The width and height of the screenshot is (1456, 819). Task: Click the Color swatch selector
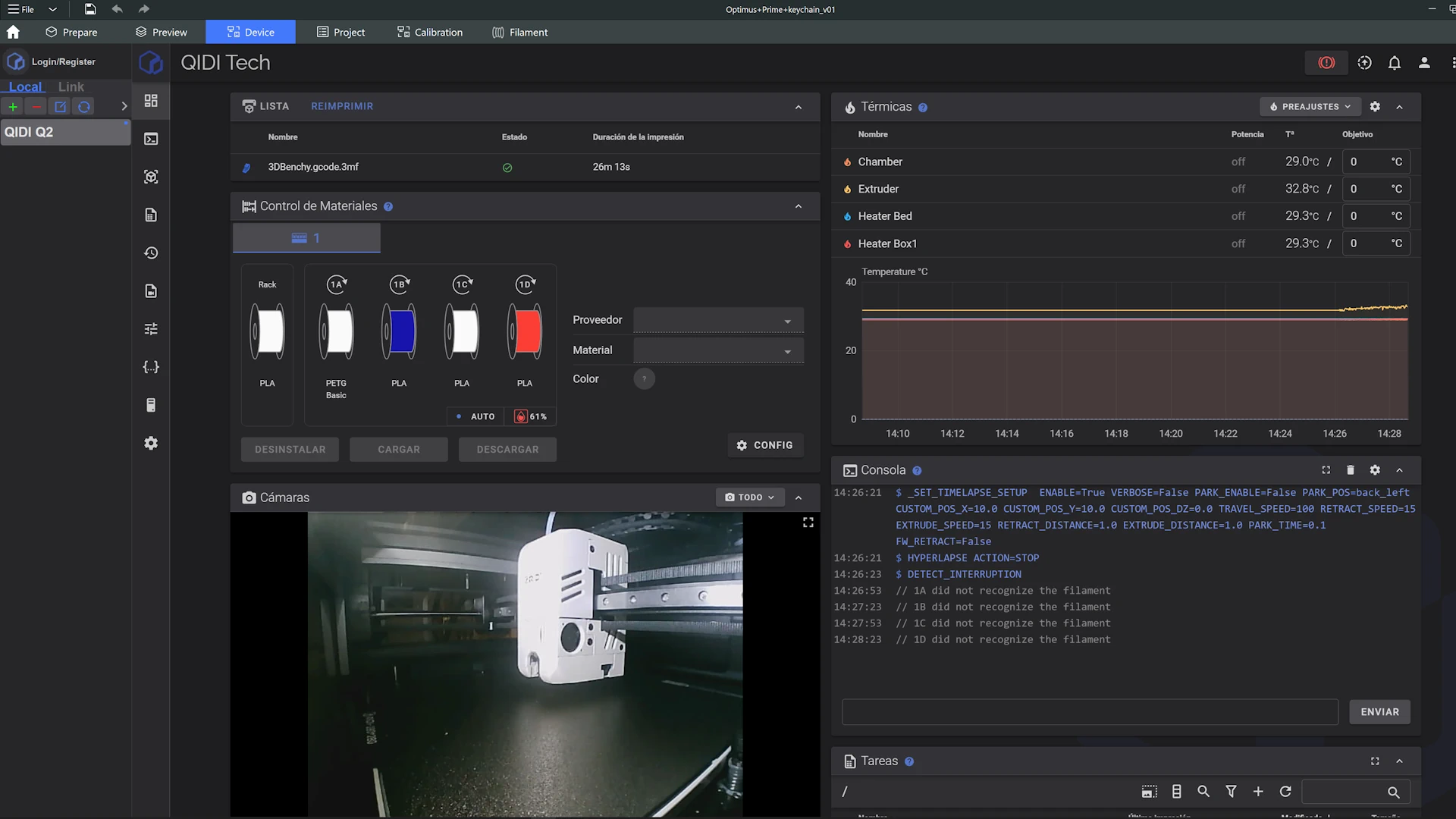click(644, 378)
